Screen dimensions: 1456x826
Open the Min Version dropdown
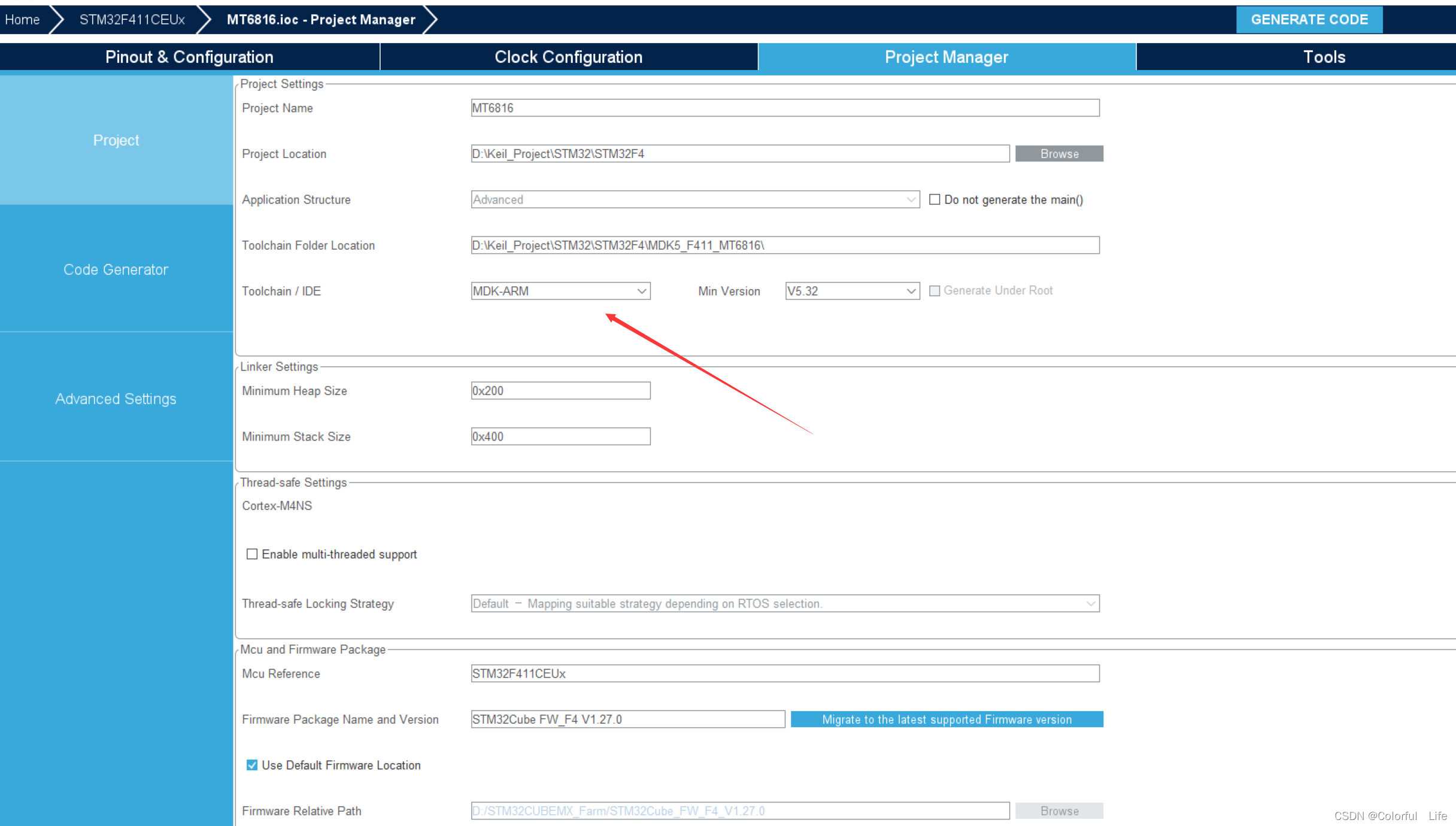pos(852,291)
